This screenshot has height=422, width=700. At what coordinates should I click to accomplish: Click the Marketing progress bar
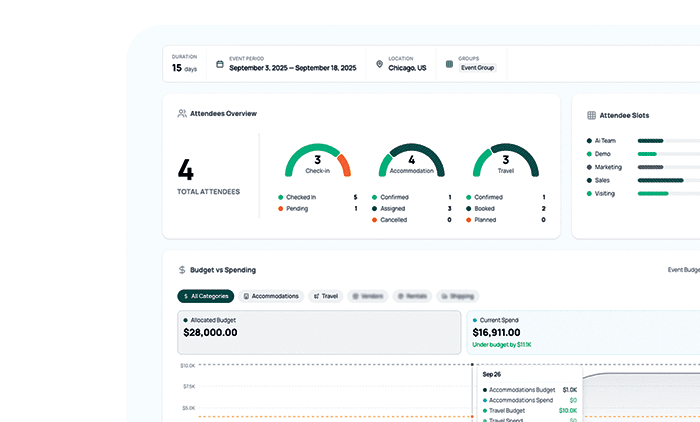tap(669, 167)
